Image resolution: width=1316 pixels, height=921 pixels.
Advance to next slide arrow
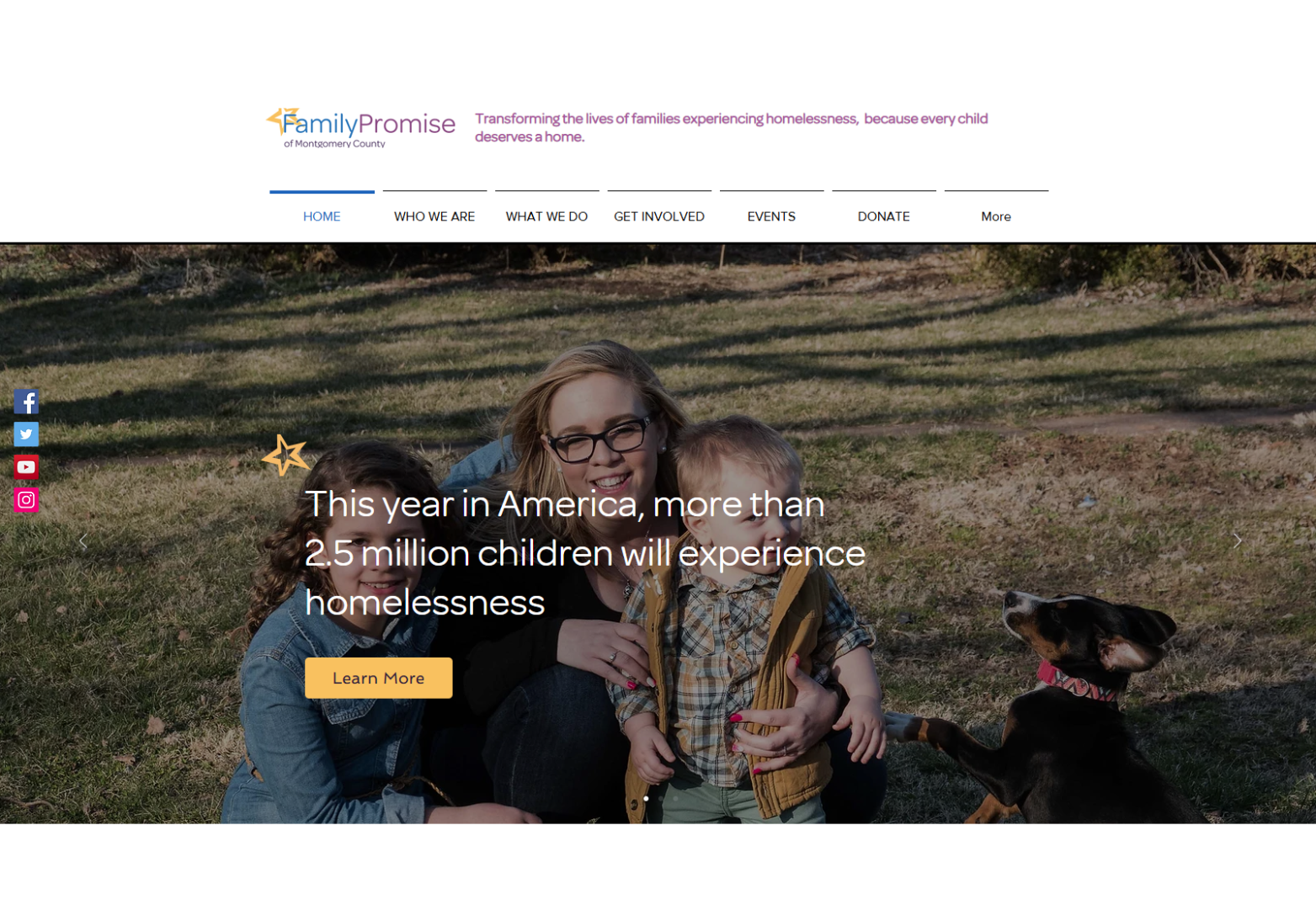(x=1237, y=540)
